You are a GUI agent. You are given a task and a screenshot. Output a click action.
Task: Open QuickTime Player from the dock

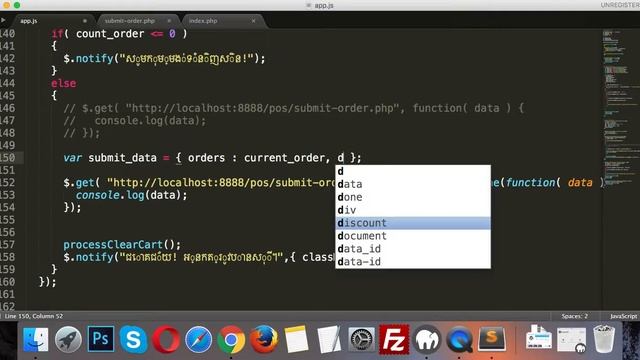(460, 340)
